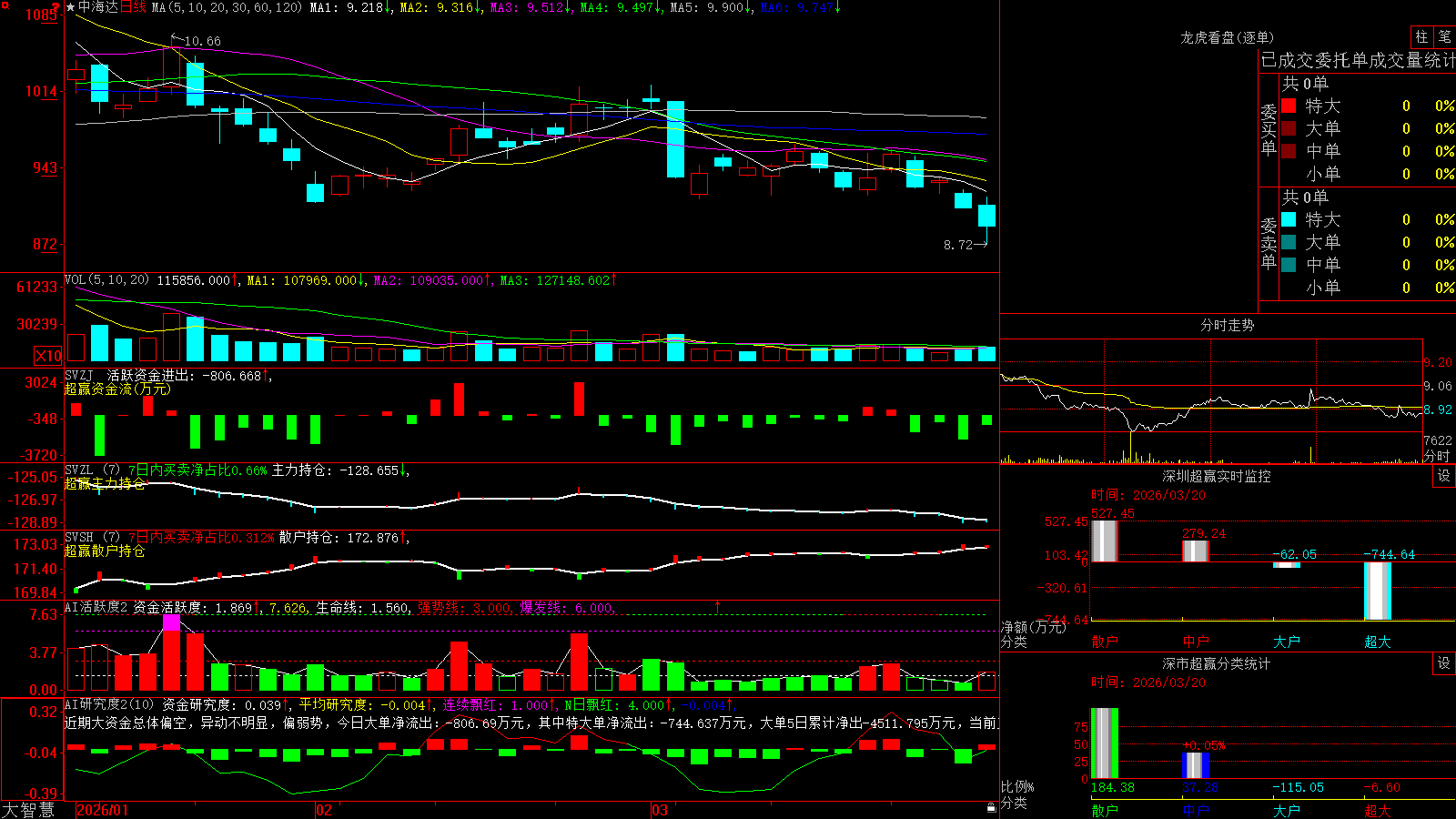Click teal 大单 sell order swatch
Image resolution: width=1456 pixels, height=819 pixels.
[1289, 242]
